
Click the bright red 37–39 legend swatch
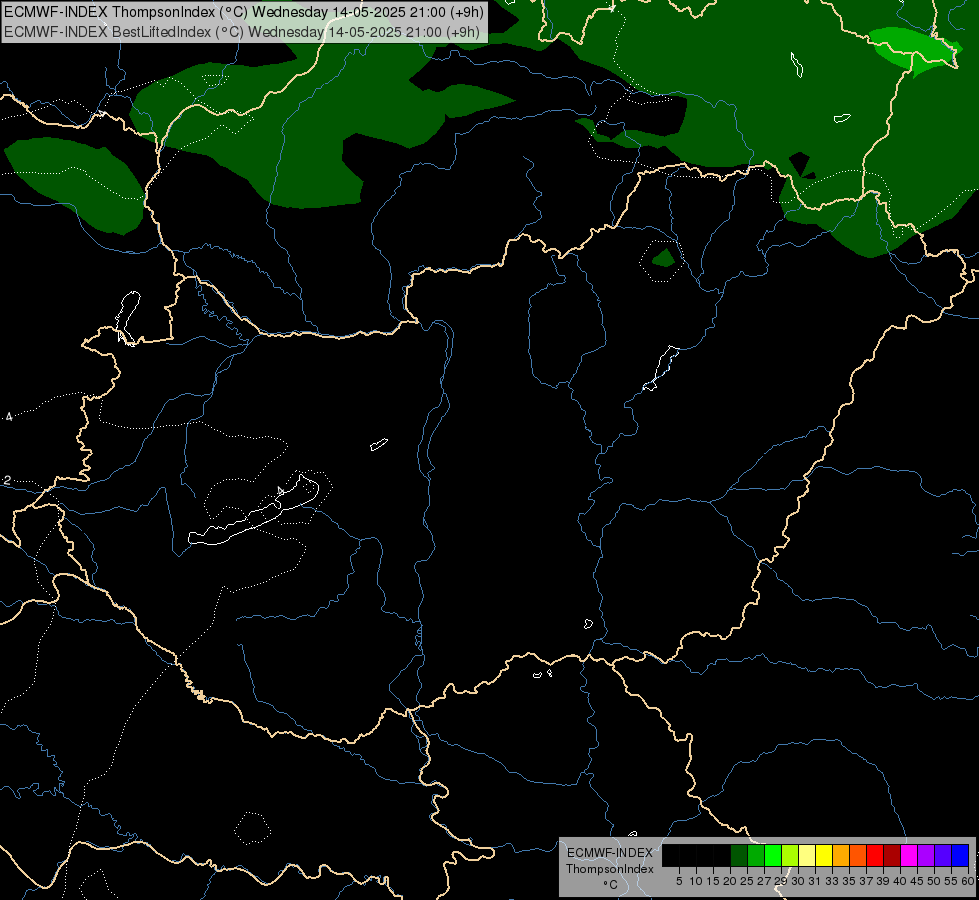[x=875, y=855]
